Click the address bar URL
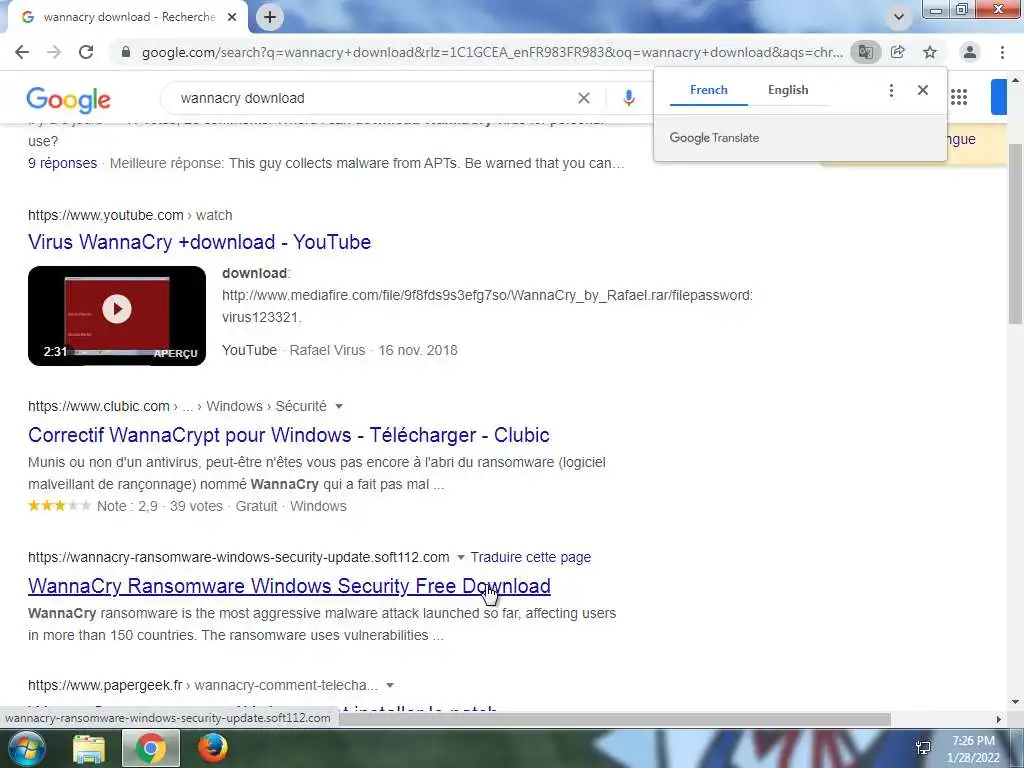Viewport: 1024px width, 768px height. pos(492,52)
